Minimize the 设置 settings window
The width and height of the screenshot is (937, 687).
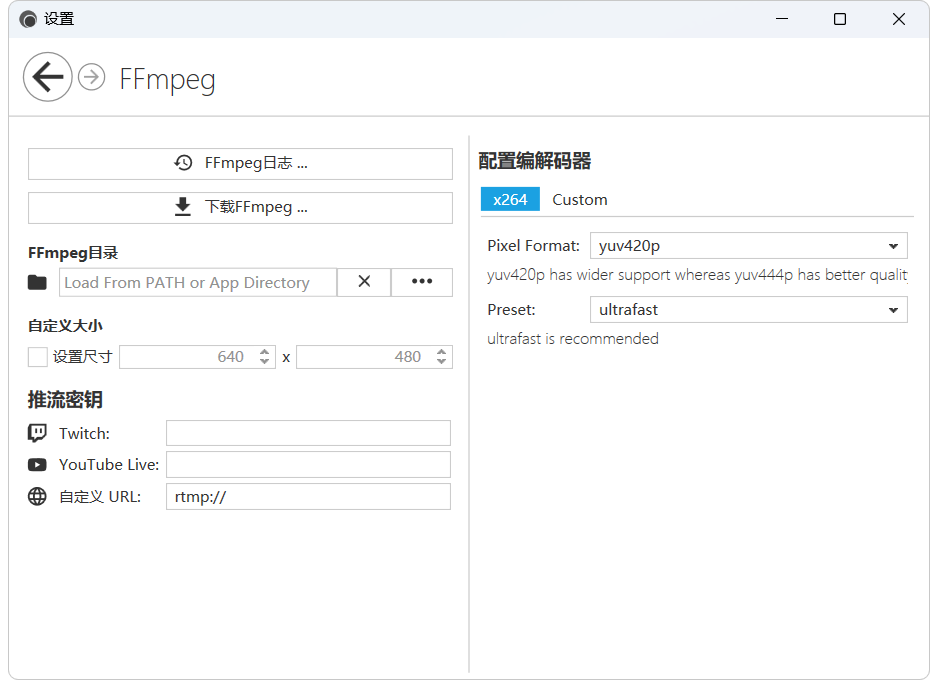[782, 19]
